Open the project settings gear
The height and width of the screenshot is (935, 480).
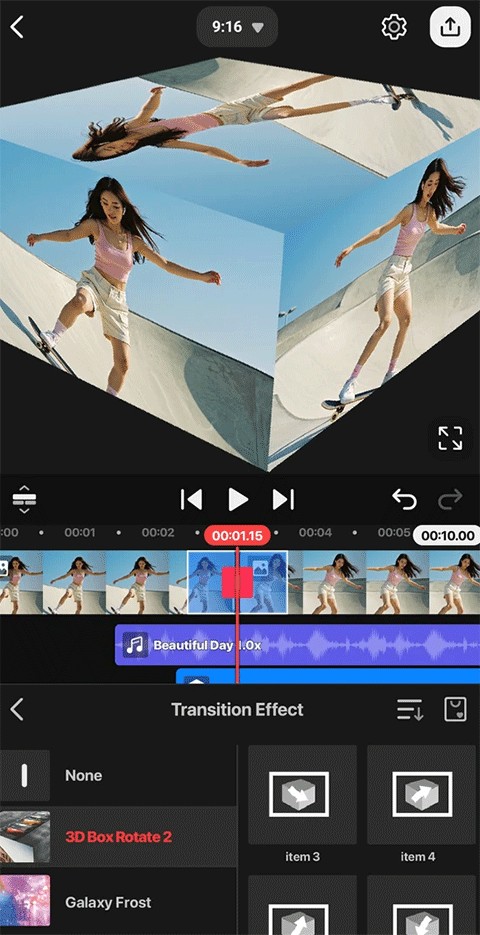394,27
